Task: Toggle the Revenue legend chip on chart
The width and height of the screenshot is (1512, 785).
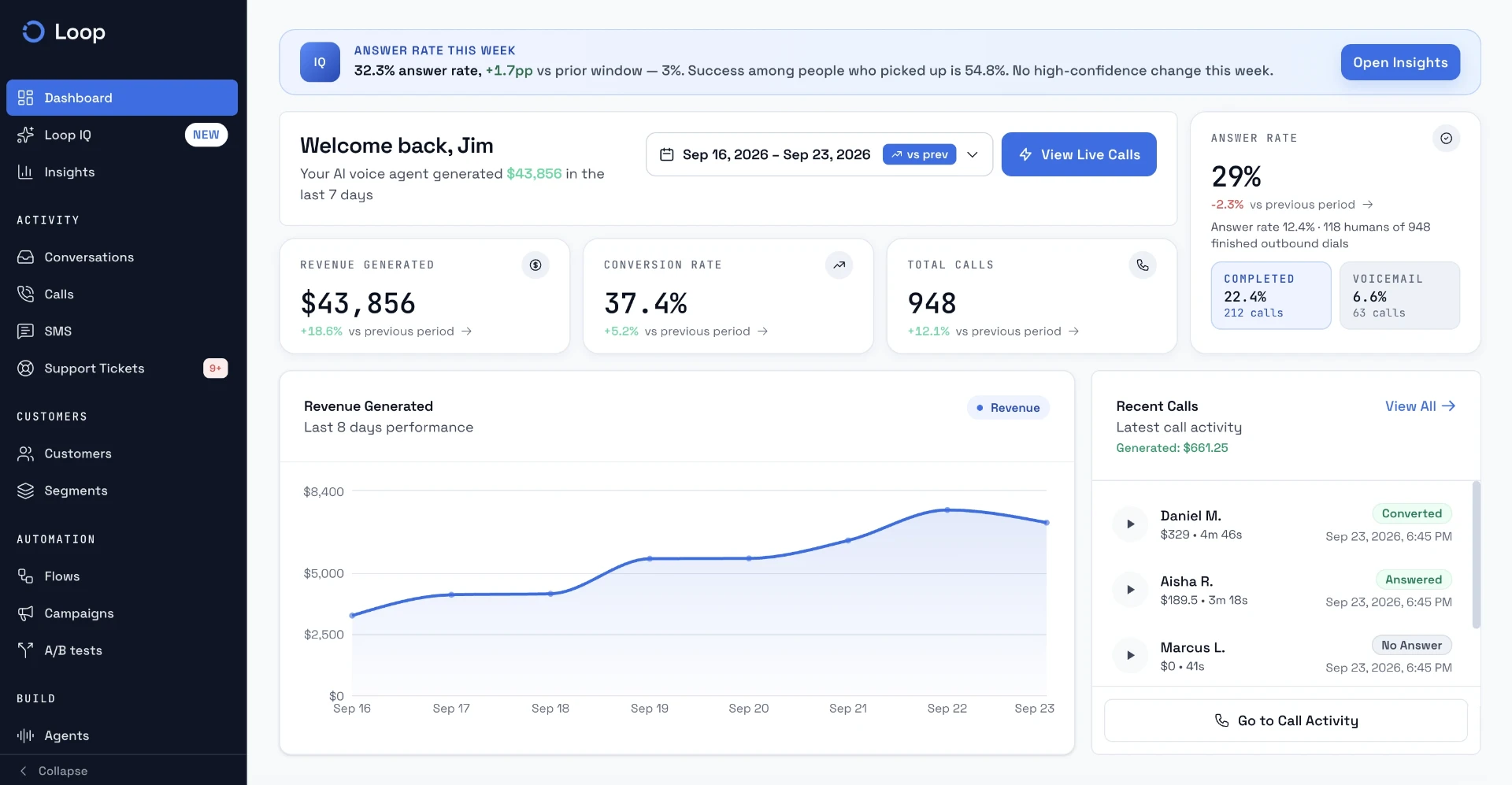Action: pos(1008,408)
